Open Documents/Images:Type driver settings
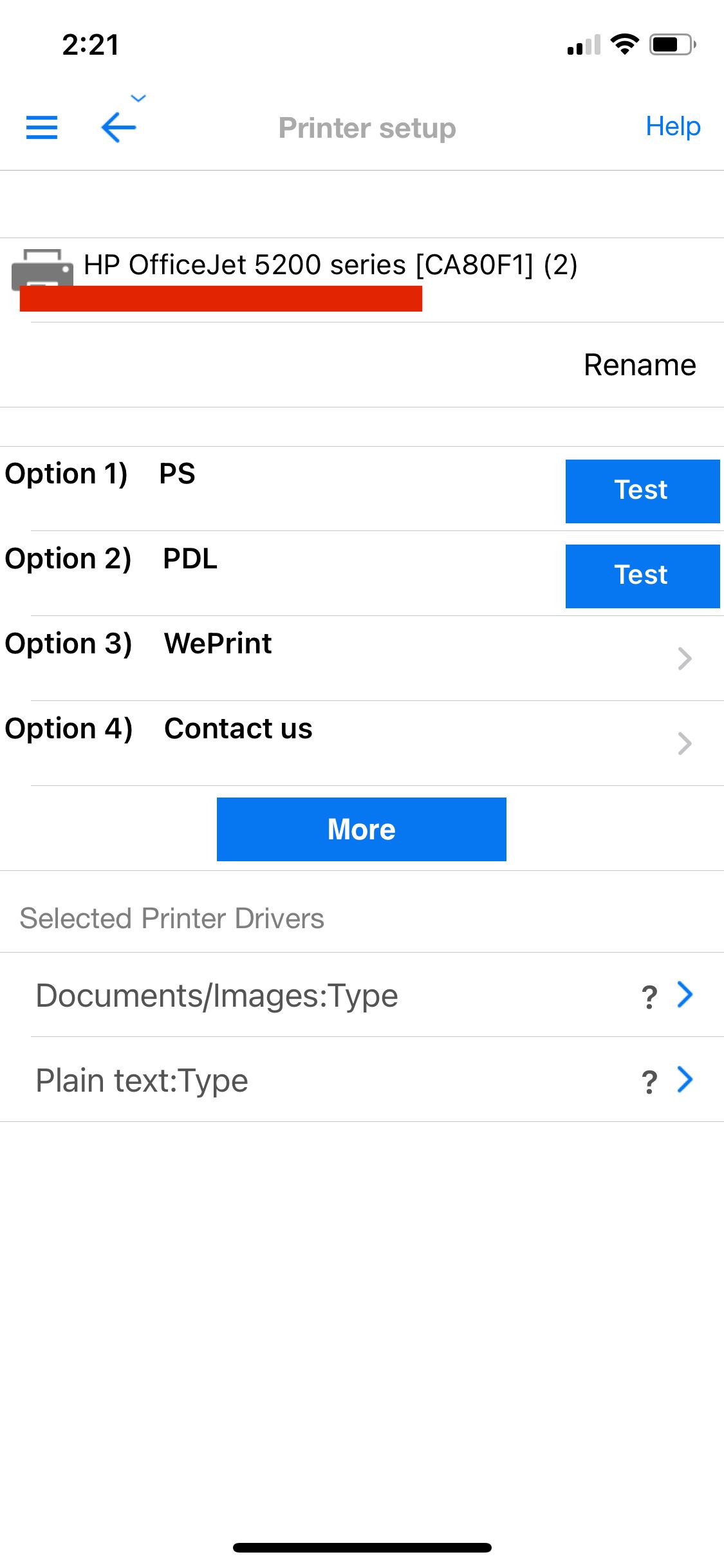This screenshot has width=724, height=1568. tap(684, 996)
